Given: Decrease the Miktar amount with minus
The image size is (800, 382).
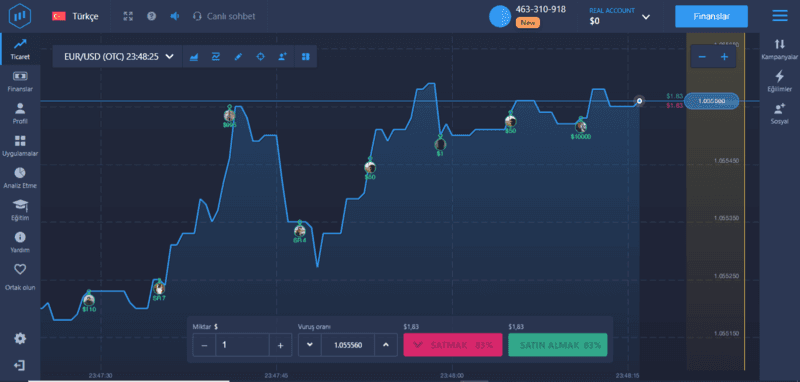Looking at the screenshot, I should (x=205, y=345).
